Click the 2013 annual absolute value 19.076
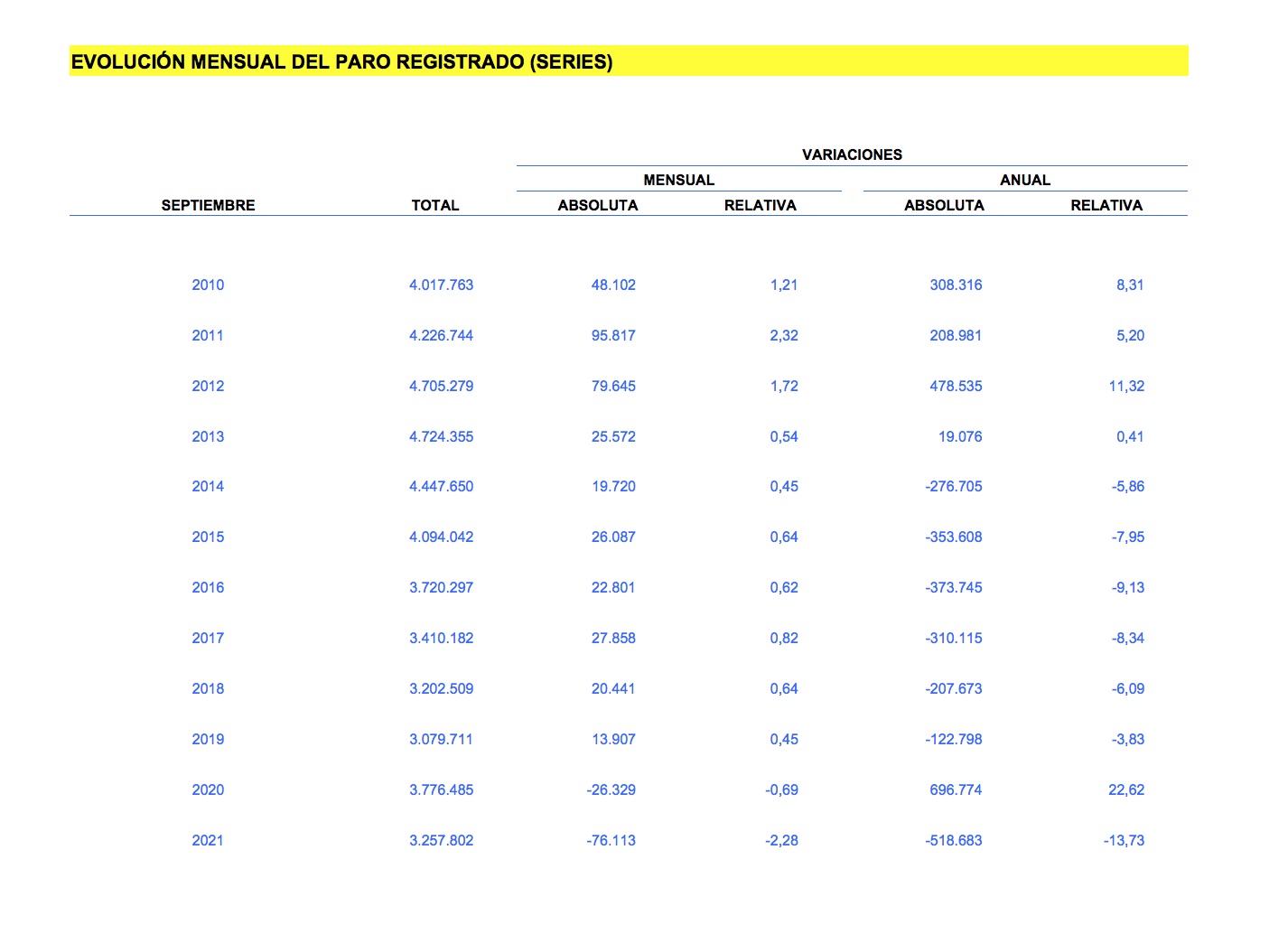This screenshot has width=1288, height=934. [x=959, y=436]
